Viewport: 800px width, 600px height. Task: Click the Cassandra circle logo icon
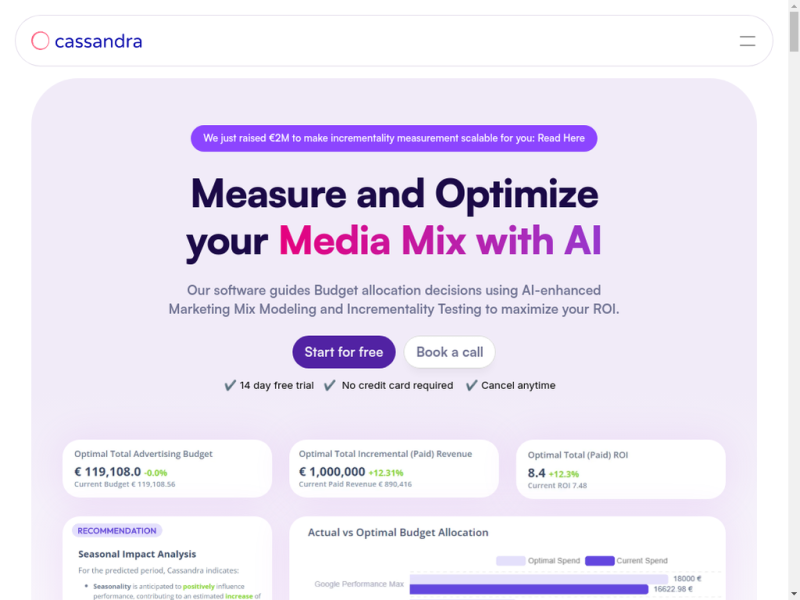pos(40,41)
